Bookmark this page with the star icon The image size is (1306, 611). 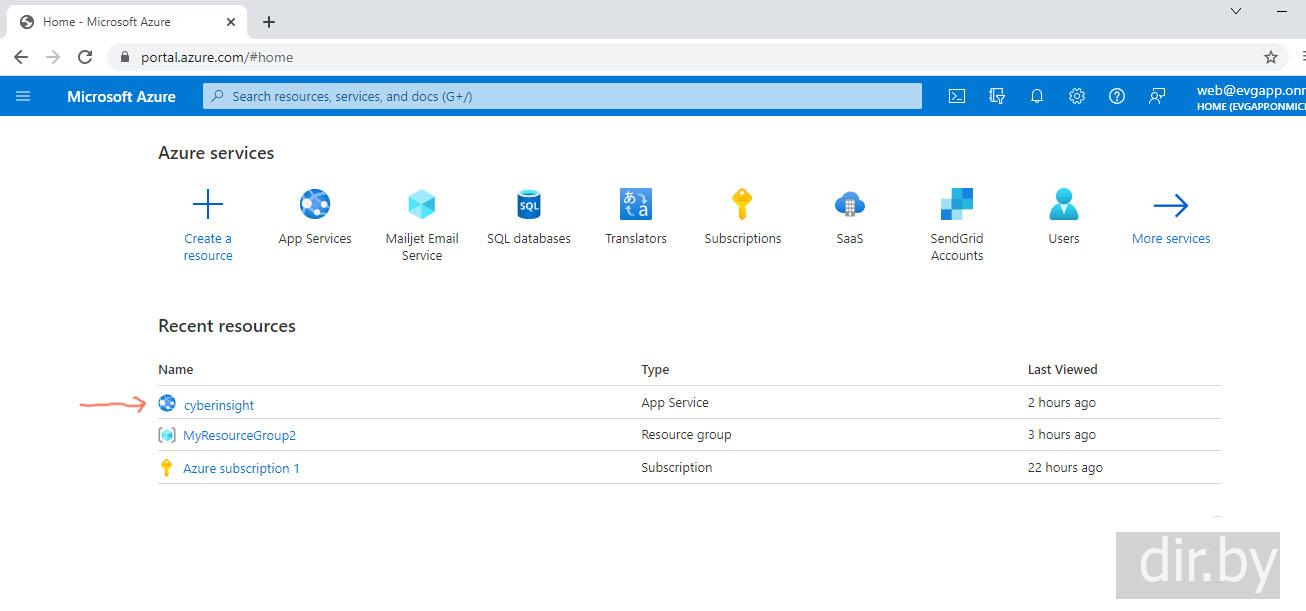coord(1271,57)
